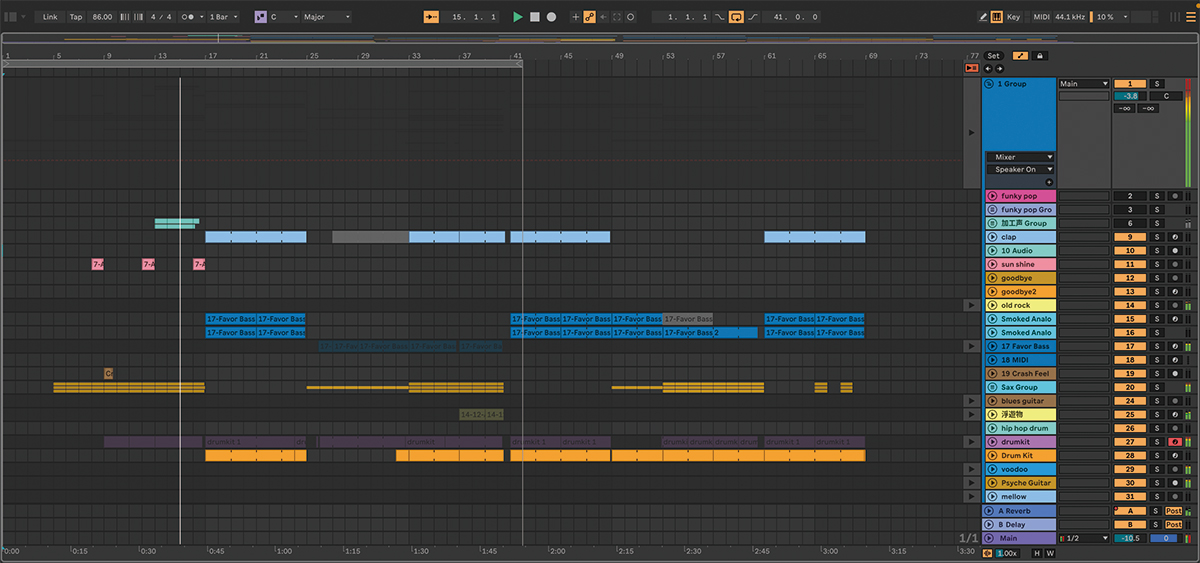Open the Mixer automation chooser dropdown
This screenshot has width=1200, height=563.
pyautogui.click(x=1019, y=157)
